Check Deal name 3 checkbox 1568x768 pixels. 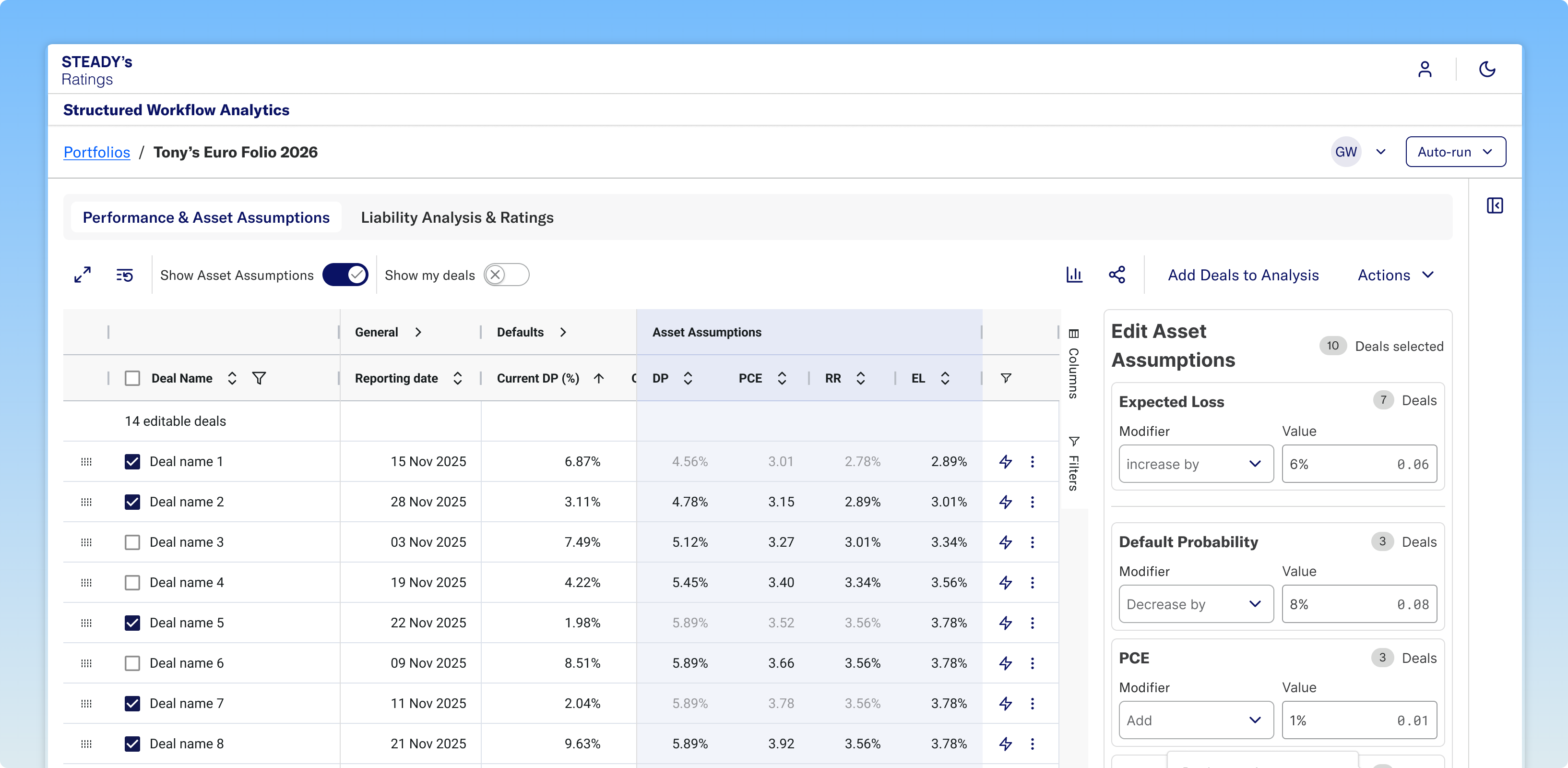[x=132, y=542]
